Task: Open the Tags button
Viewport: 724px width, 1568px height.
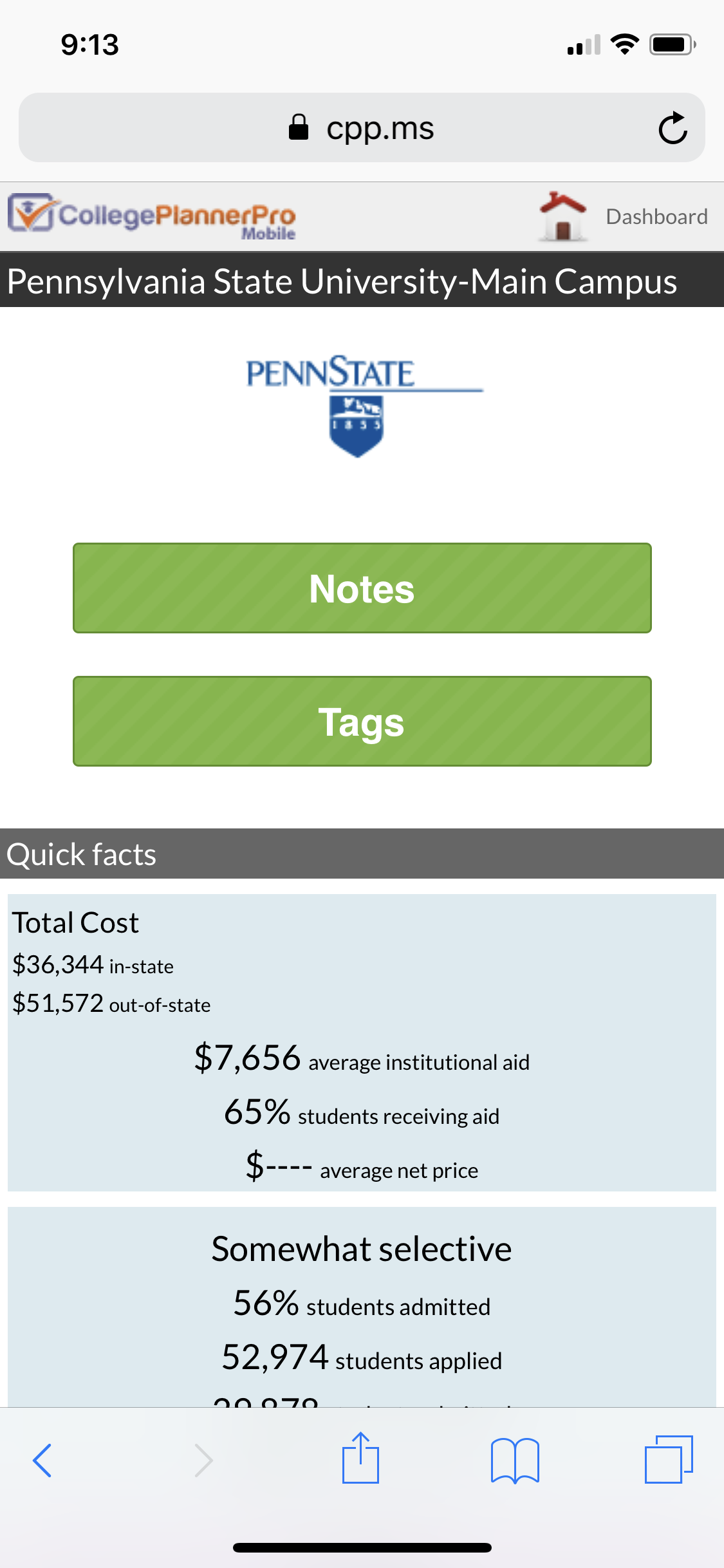Action: click(x=362, y=721)
